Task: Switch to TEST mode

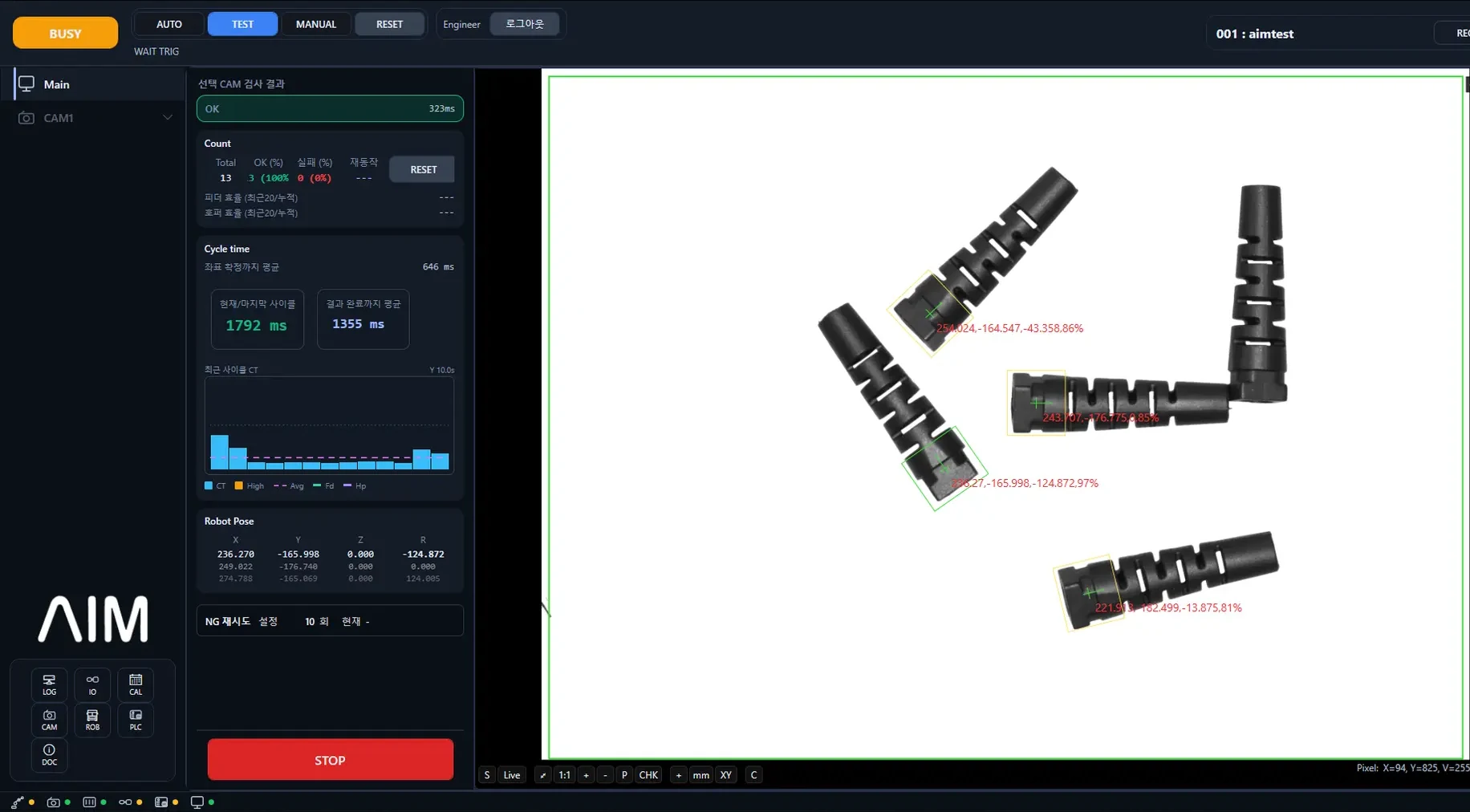Action: (x=243, y=24)
